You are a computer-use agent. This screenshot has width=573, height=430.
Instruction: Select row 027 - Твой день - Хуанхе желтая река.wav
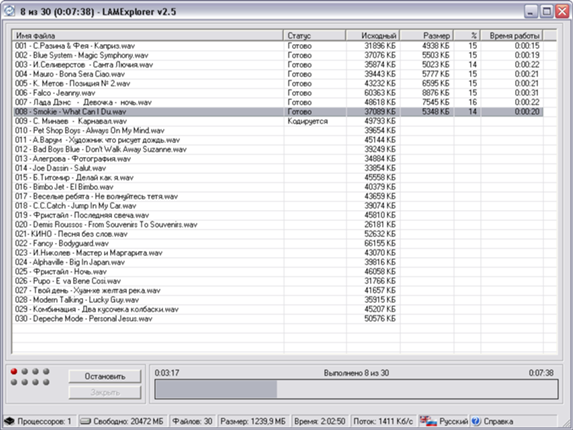pyautogui.click(x=278, y=290)
